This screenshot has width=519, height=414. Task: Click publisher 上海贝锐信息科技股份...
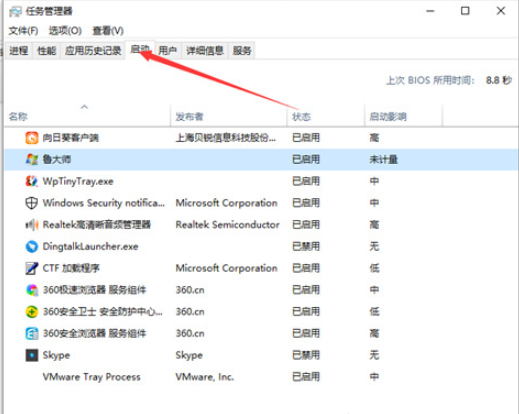pos(226,138)
